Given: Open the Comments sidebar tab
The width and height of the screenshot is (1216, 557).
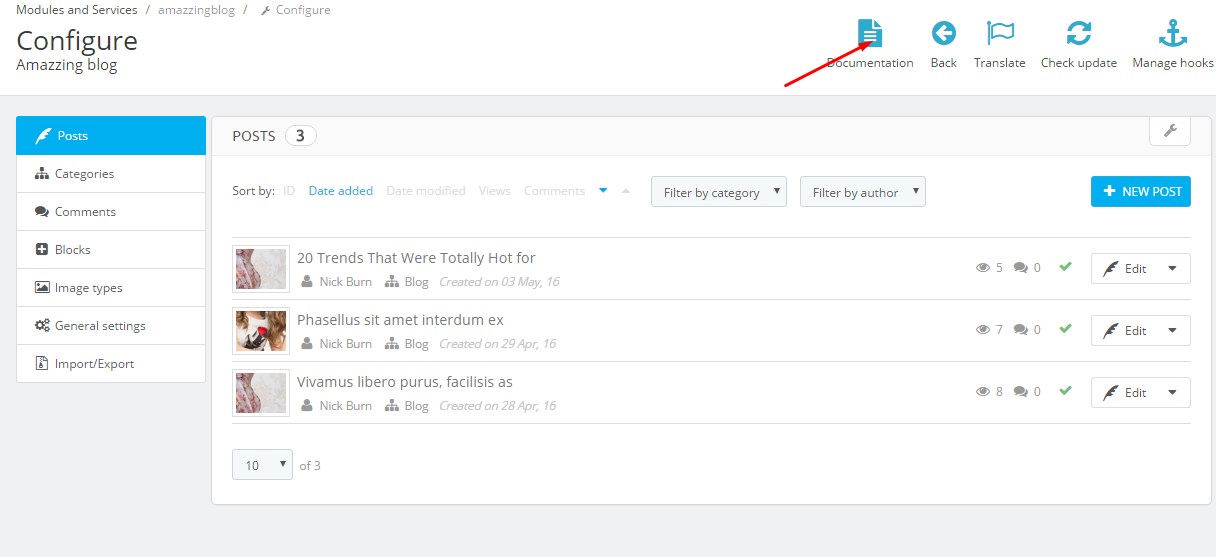Looking at the screenshot, I should point(111,211).
